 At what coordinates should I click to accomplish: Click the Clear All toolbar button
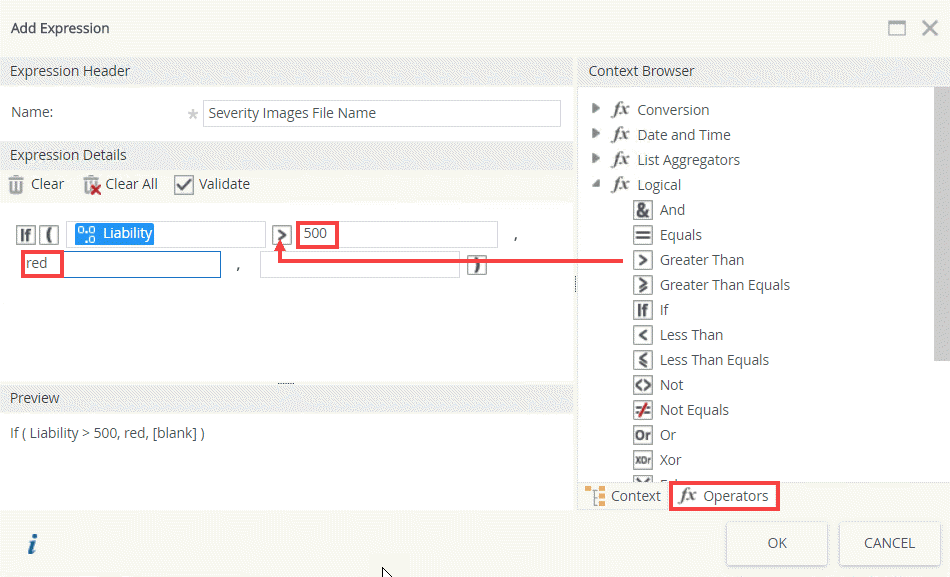(x=120, y=184)
